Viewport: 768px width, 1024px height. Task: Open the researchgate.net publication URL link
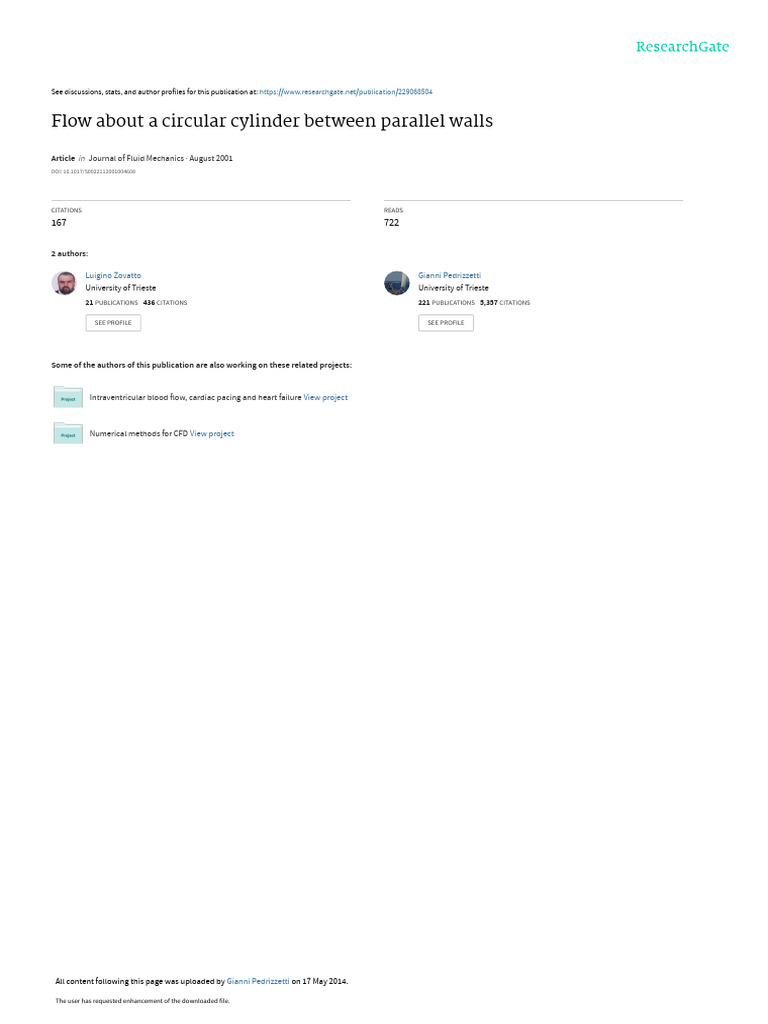346,92
